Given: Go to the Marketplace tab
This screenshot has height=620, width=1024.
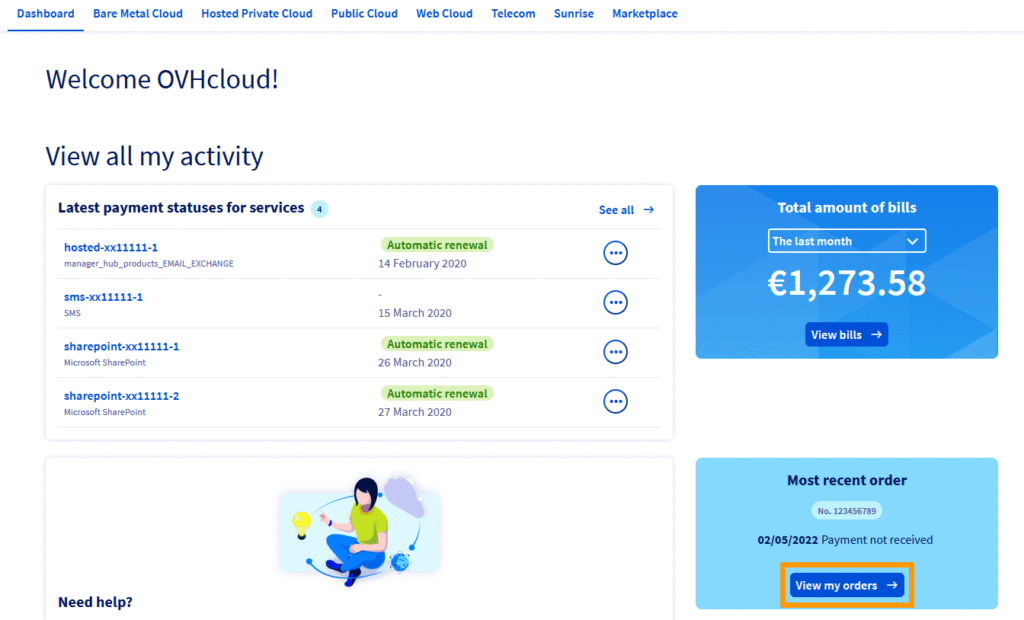Looking at the screenshot, I should point(645,14).
